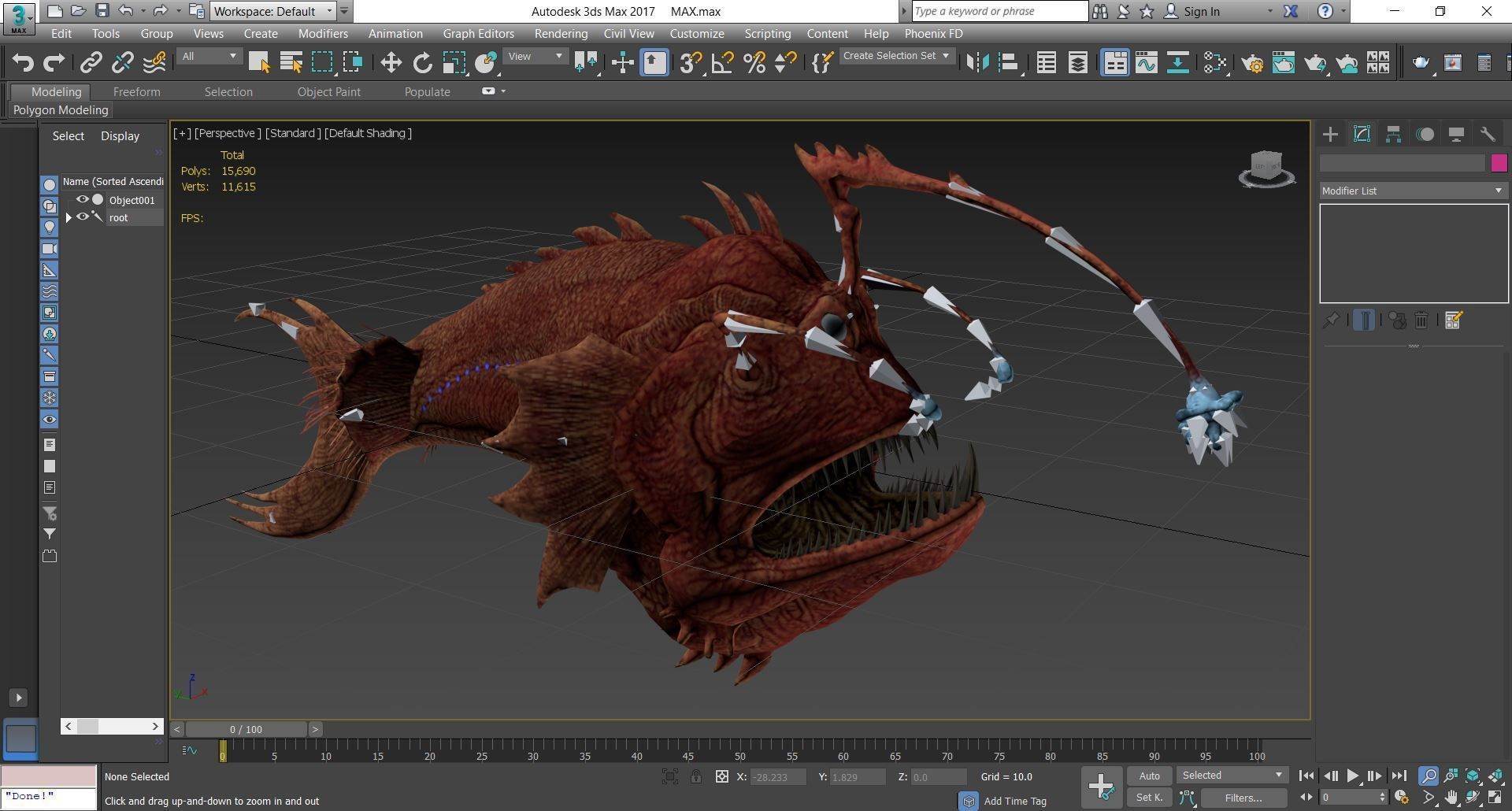Viewport: 1512px width, 811px height.
Task: Open the Graph Editors menu
Action: click(478, 34)
